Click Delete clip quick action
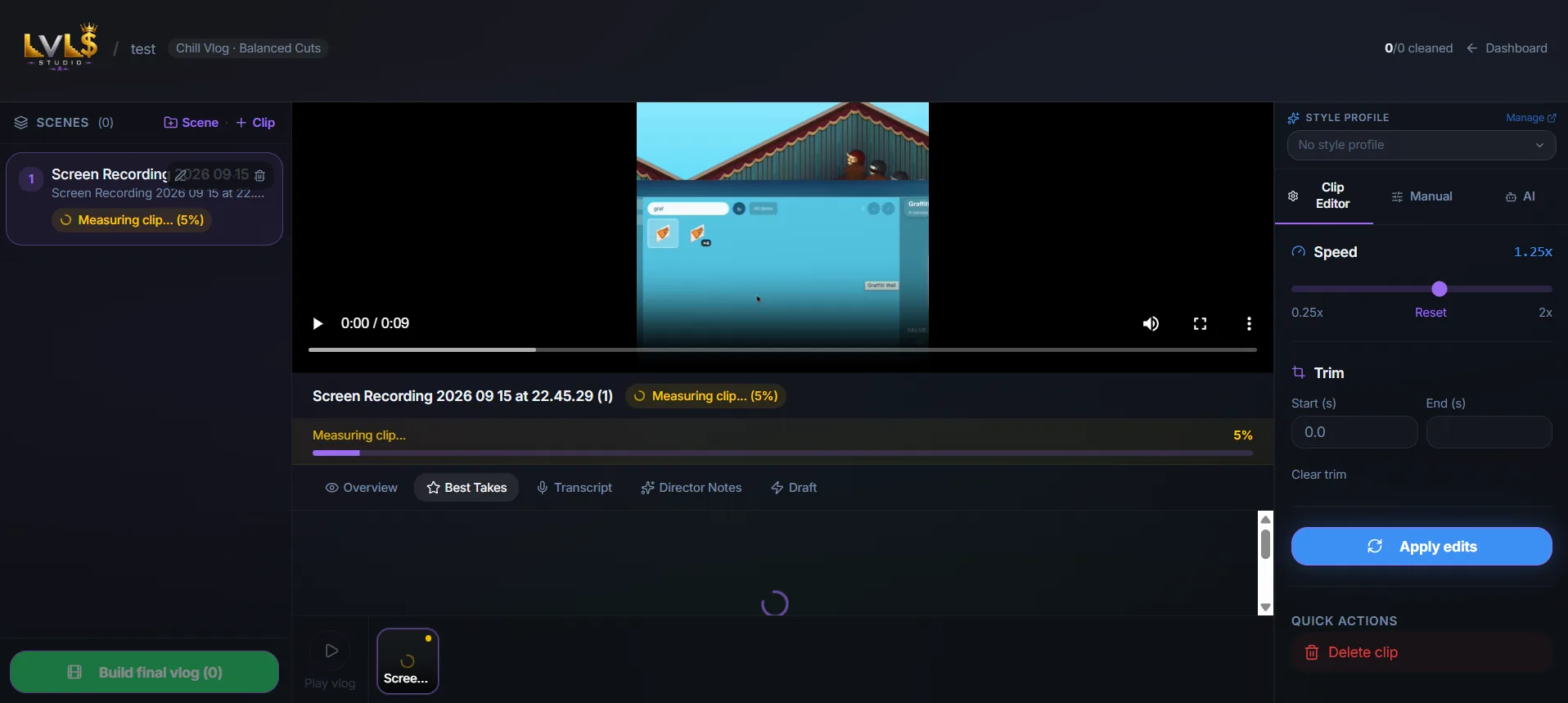This screenshot has width=1568, height=703. coord(1422,652)
